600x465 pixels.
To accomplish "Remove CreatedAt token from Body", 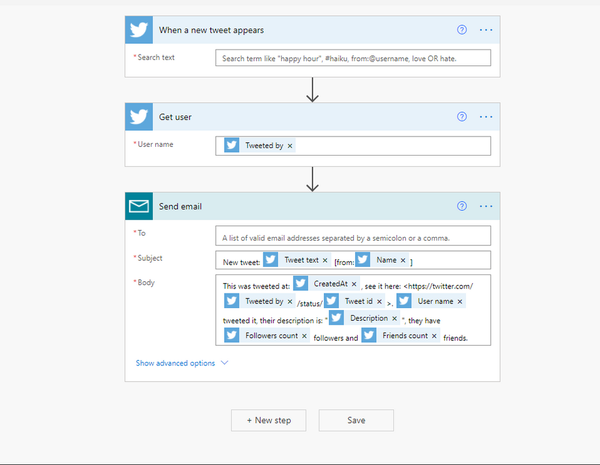I will 354,284.
